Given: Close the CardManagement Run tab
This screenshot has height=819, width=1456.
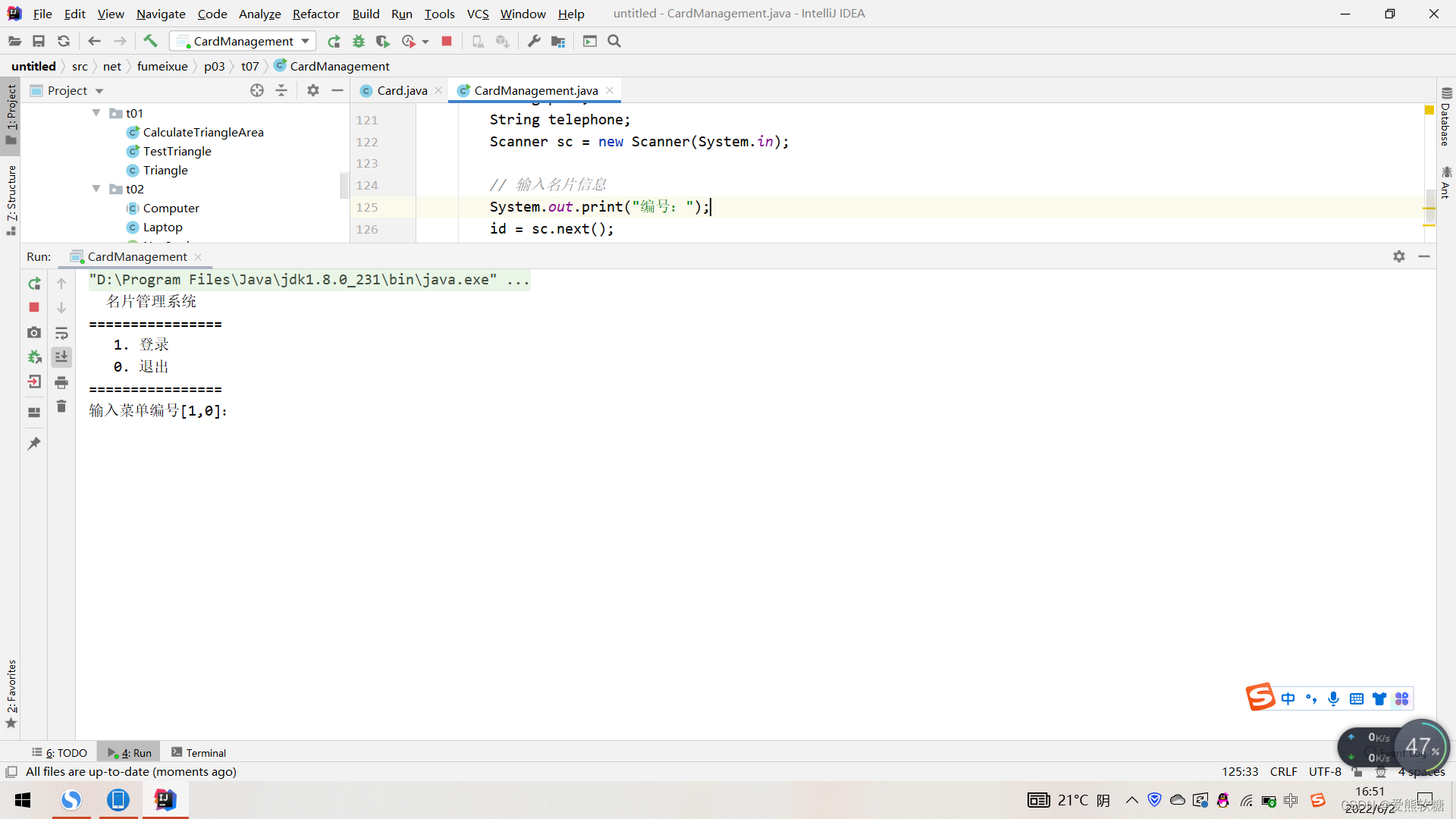Looking at the screenshot, I should (198, 257).
